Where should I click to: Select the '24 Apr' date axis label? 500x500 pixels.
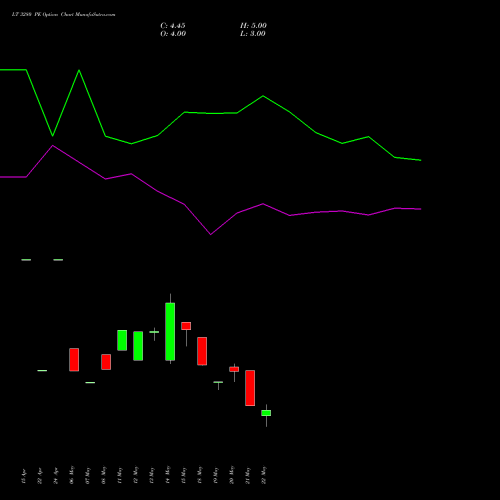[56, 476]
